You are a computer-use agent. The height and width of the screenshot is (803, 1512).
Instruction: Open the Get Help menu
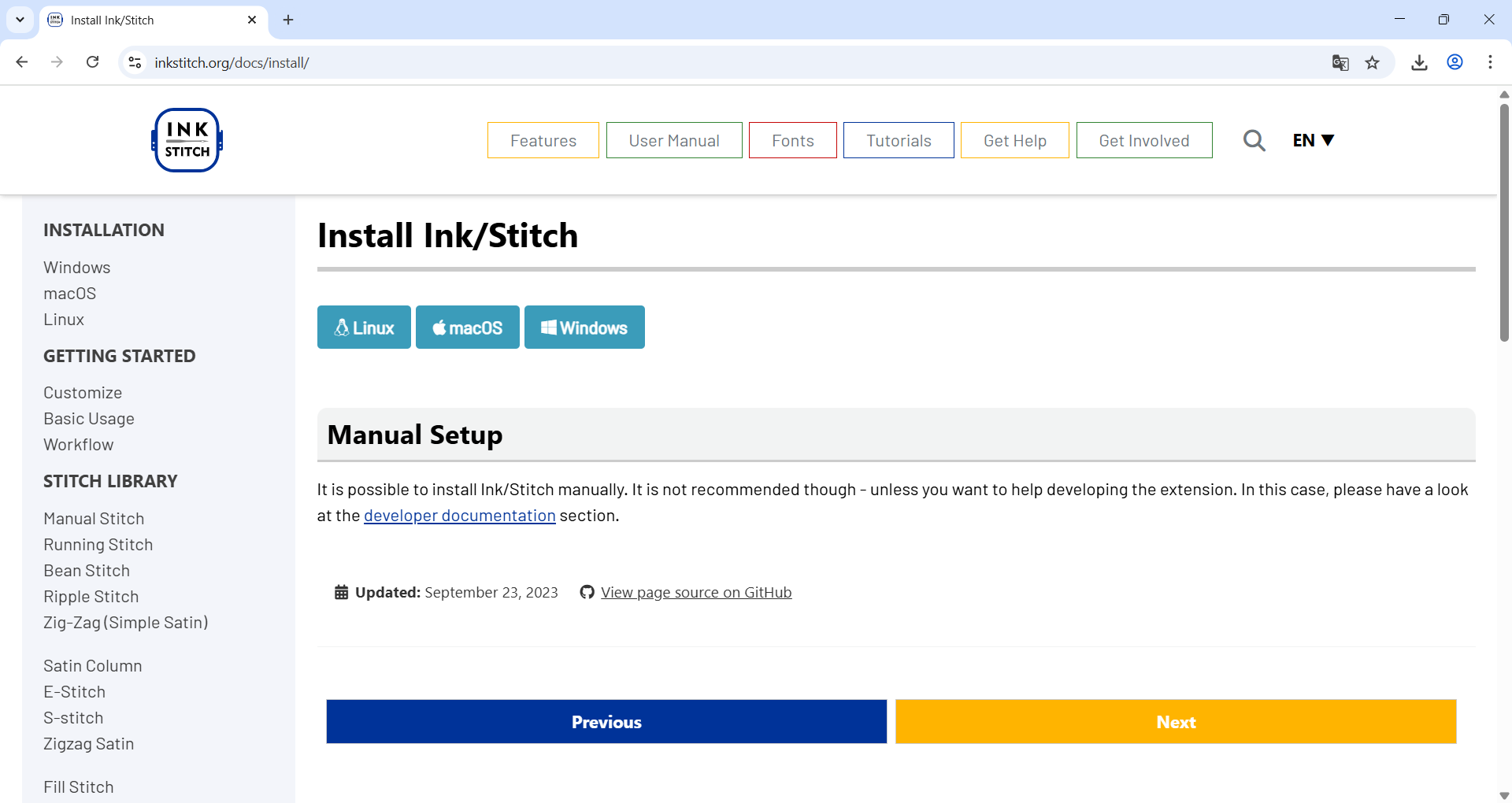[x=1015, y=140]
